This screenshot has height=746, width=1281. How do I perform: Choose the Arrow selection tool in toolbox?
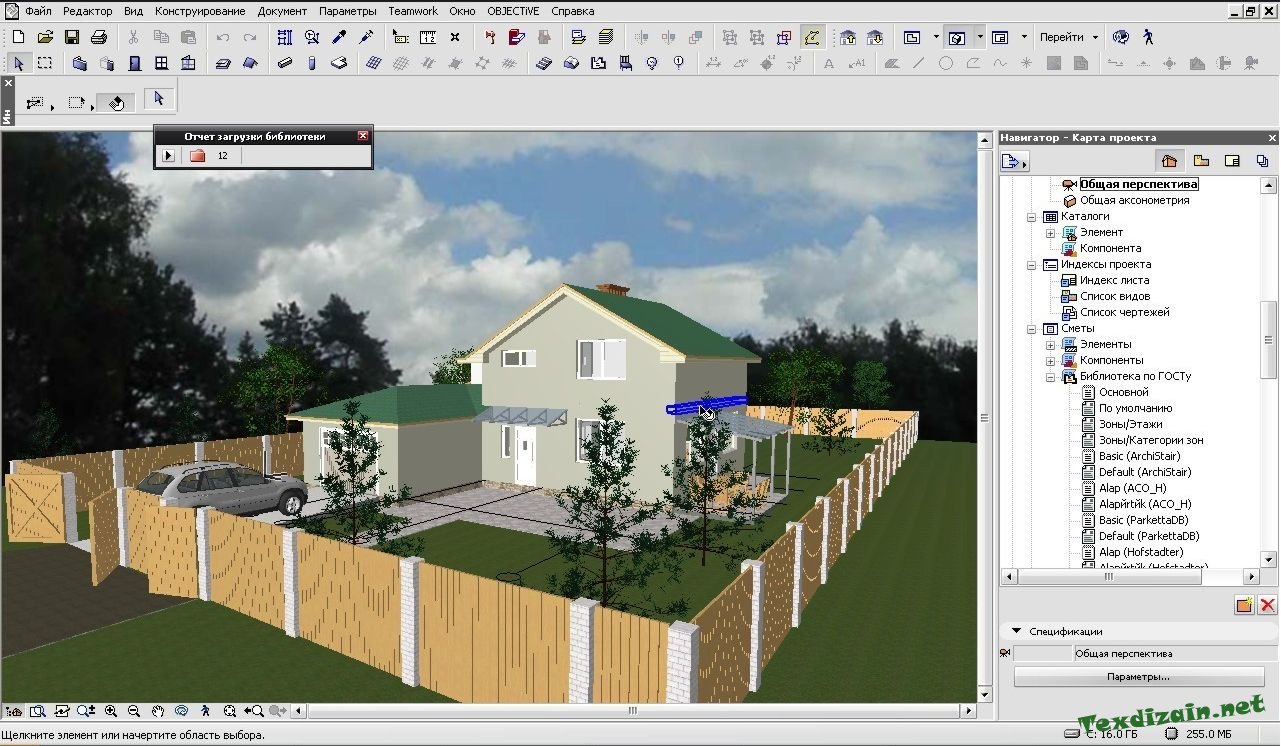pyautogui.click(x=18, y=63)
